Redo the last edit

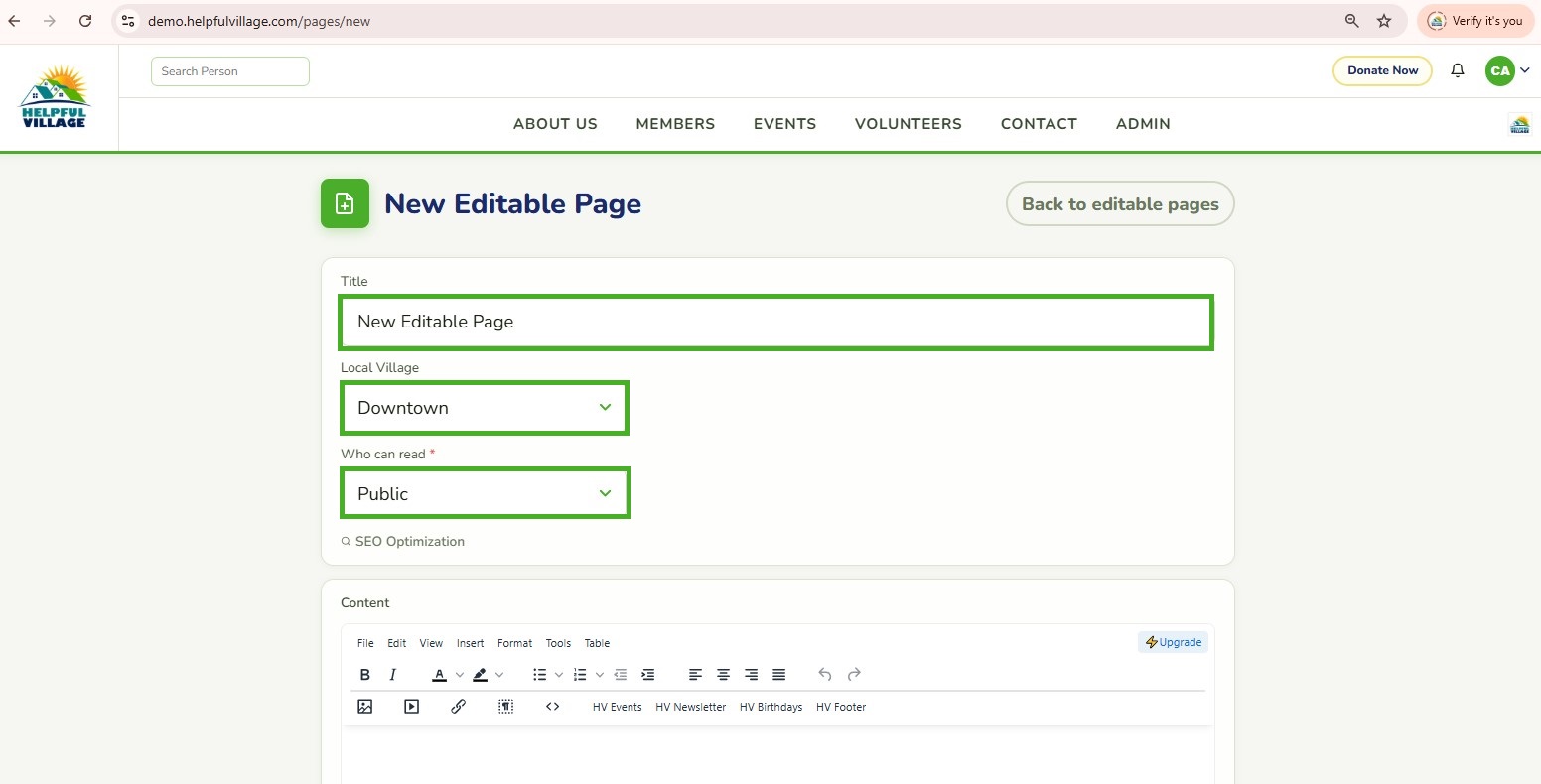[x=854, y=675]
